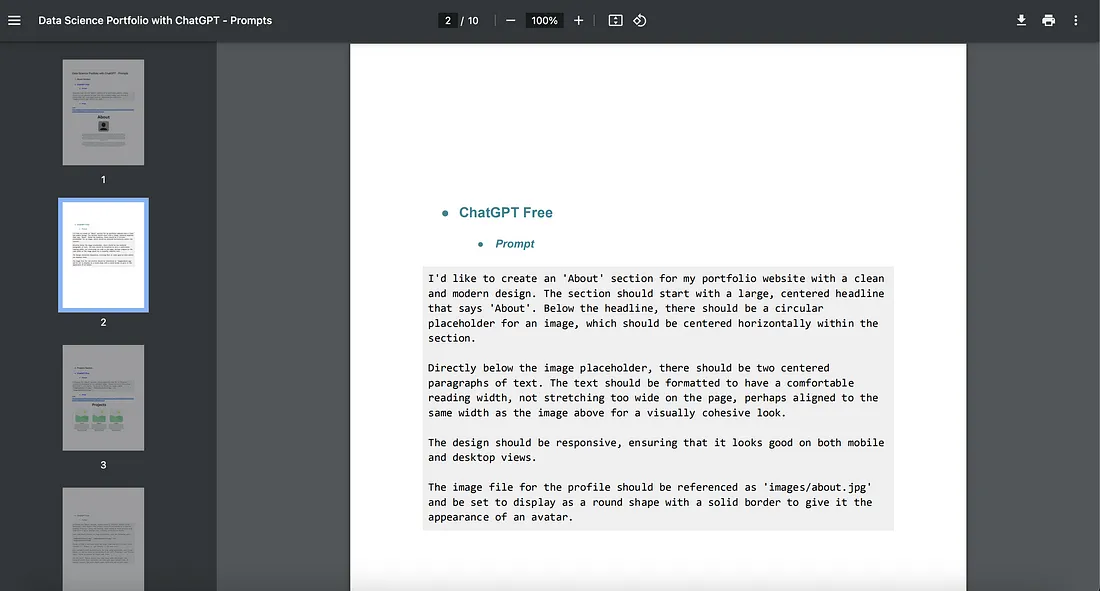The height and width of the screenshot is (591, 1100).
Task: Click the paragraph starting 'I'd like to create'
Action: (x=657, y=308)
